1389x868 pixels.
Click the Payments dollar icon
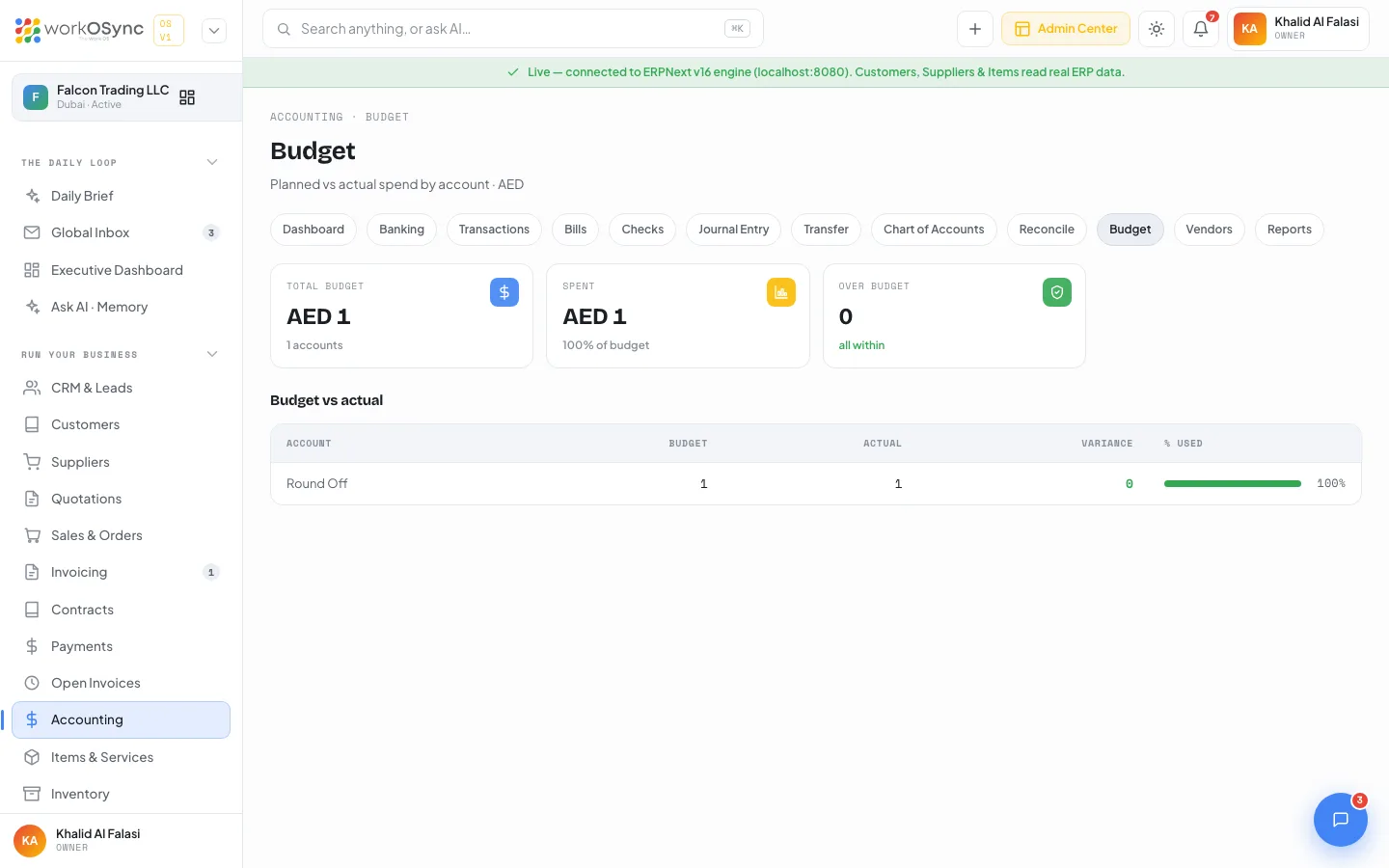tap(32, 646)
